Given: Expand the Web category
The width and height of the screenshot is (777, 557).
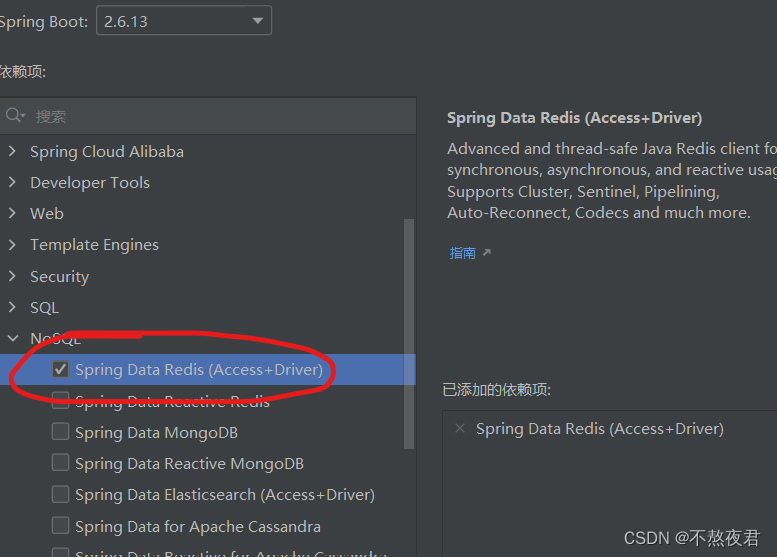Looking at the screenshot, I should (x=12, y=214).
